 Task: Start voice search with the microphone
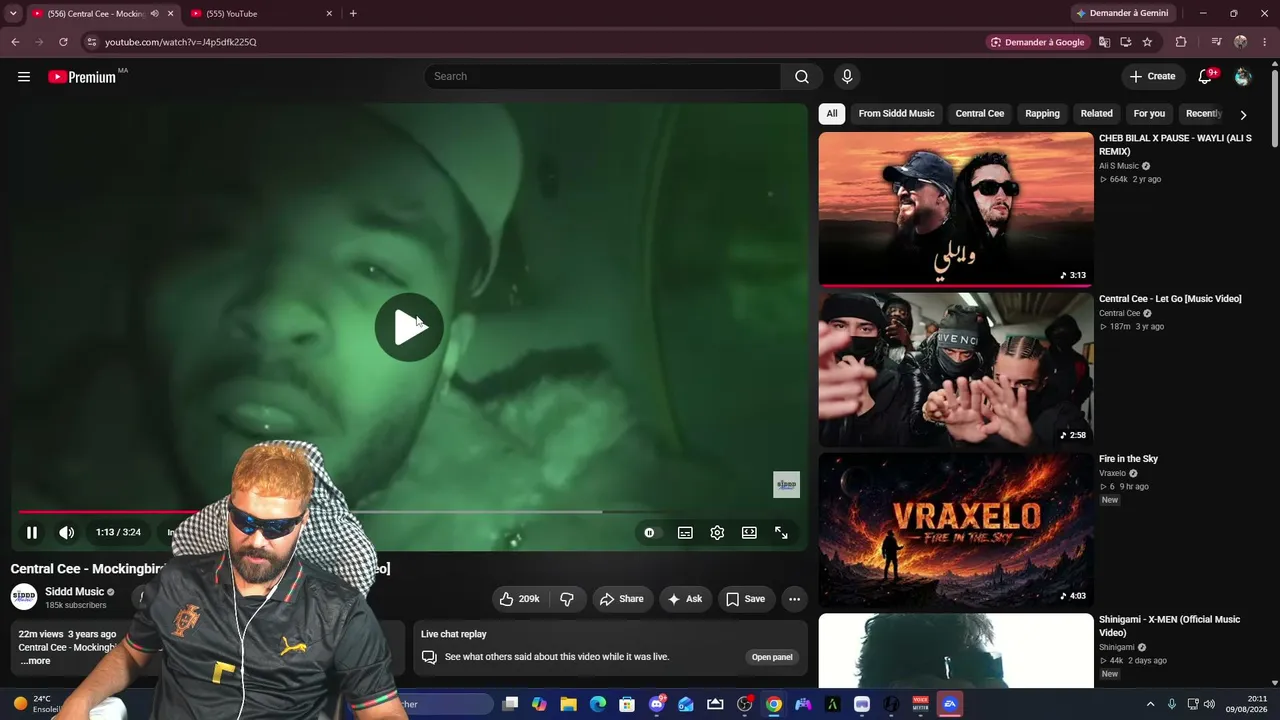click(x=847, y=77)
